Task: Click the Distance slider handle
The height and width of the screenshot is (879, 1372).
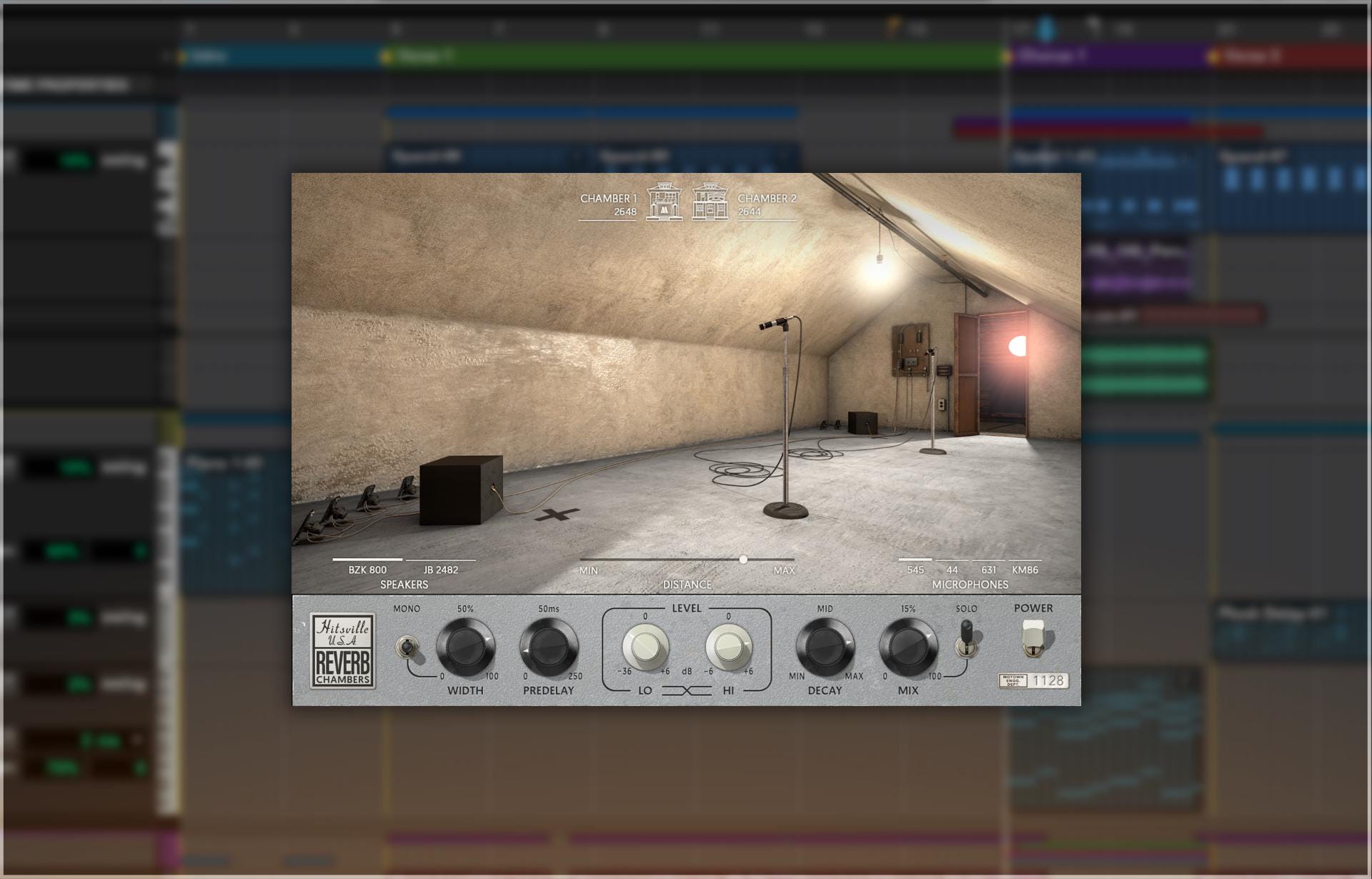Action: tap(743, 560)
